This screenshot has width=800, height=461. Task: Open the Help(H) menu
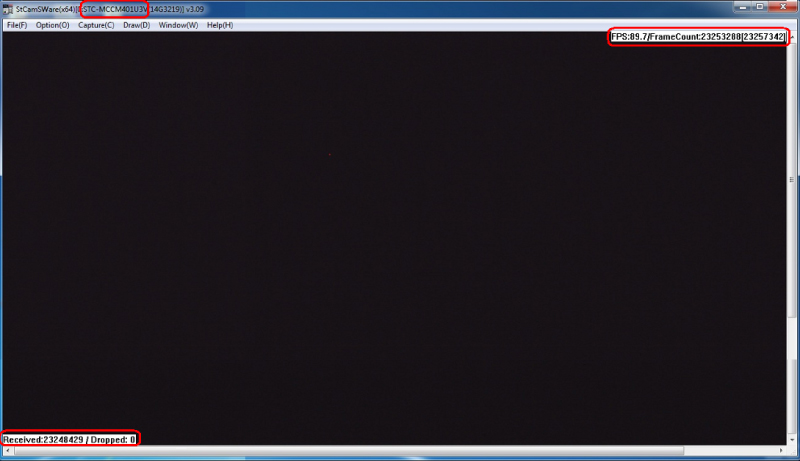click(x=220, y=25)
